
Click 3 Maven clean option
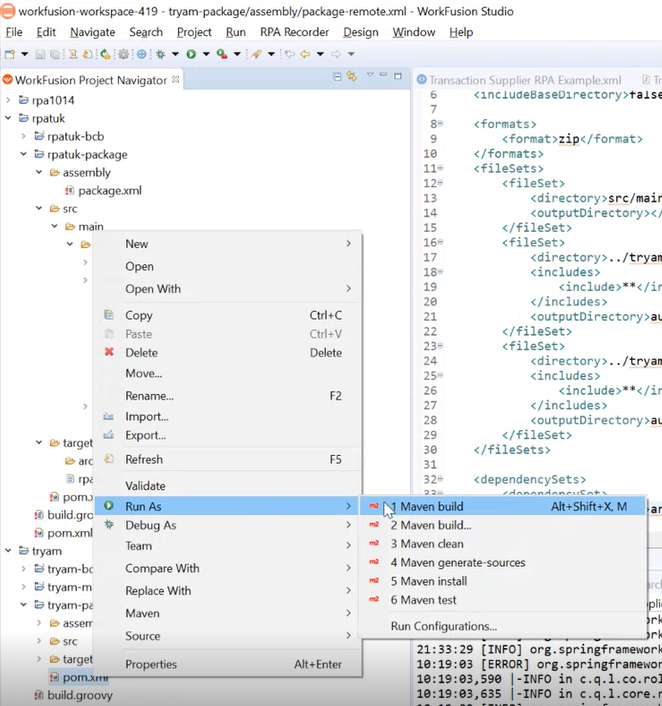pyautogui.click(x=503, y=544)
